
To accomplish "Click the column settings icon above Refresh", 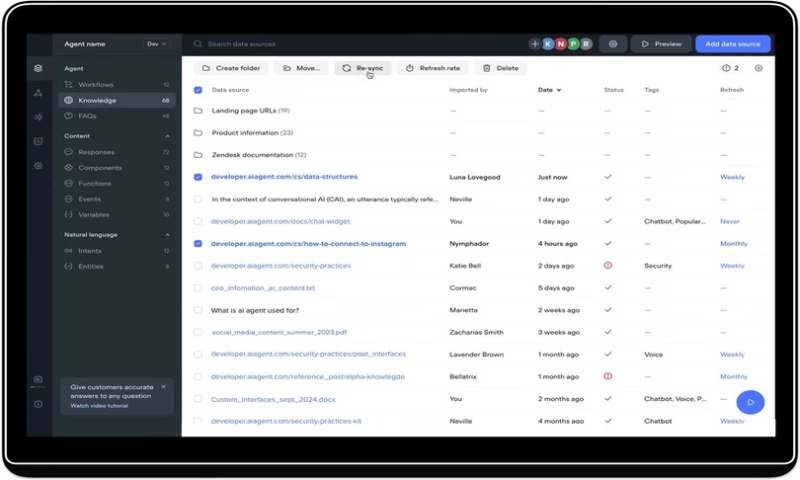I will [759, 68].
